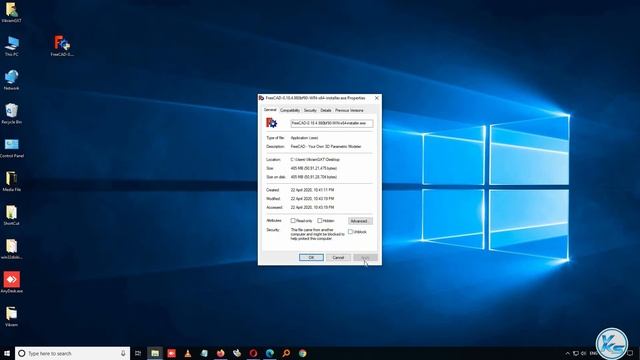Image resolution: width=640 pixels, height=360 pixels.
Task: Click the microphone icon in the search box
Action: tap(123, 353)
